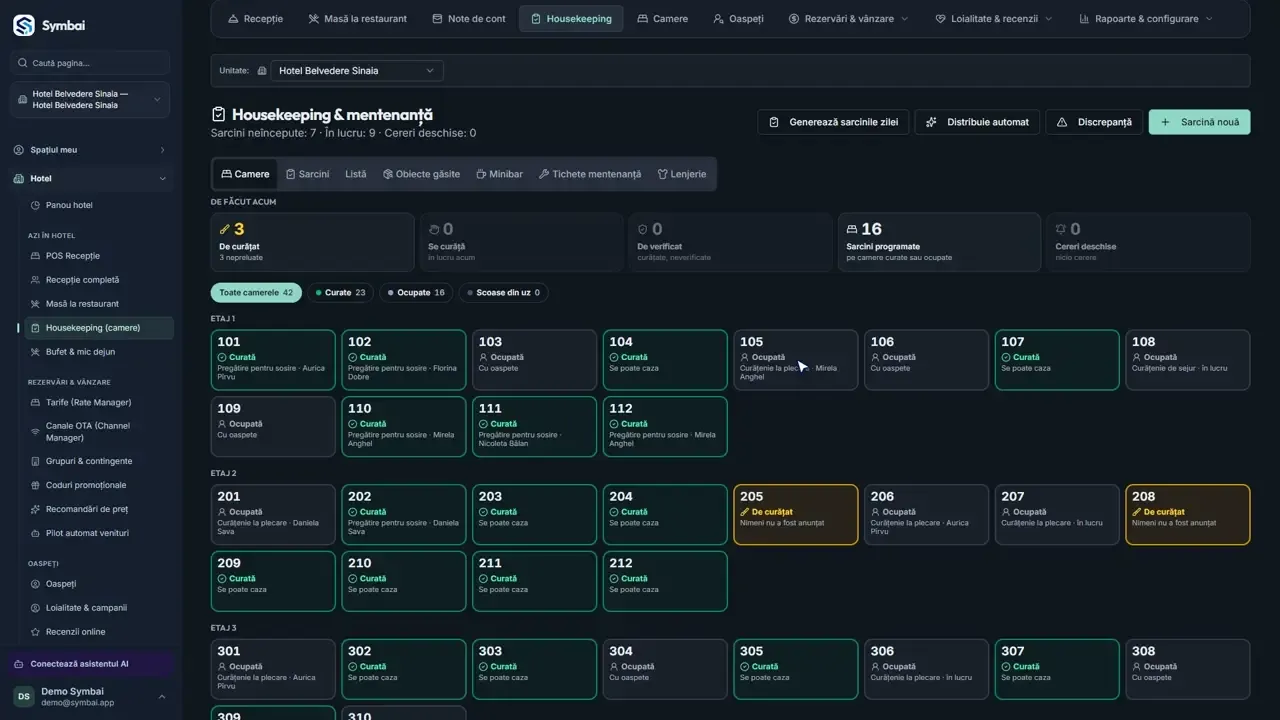The width and height of the screenshot is (1280, 720).
Task: Open Unitate dropdown Hotel Belvedere Sinaia
Action: click(x=357, y=71)
